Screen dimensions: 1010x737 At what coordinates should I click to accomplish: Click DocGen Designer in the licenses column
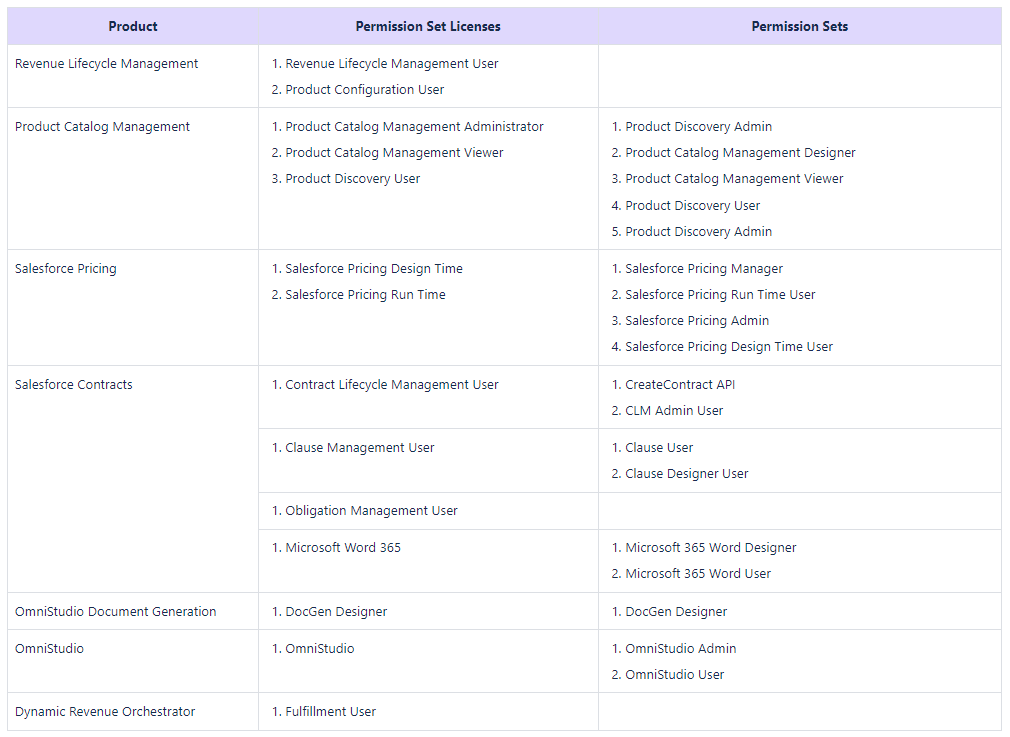336,611
